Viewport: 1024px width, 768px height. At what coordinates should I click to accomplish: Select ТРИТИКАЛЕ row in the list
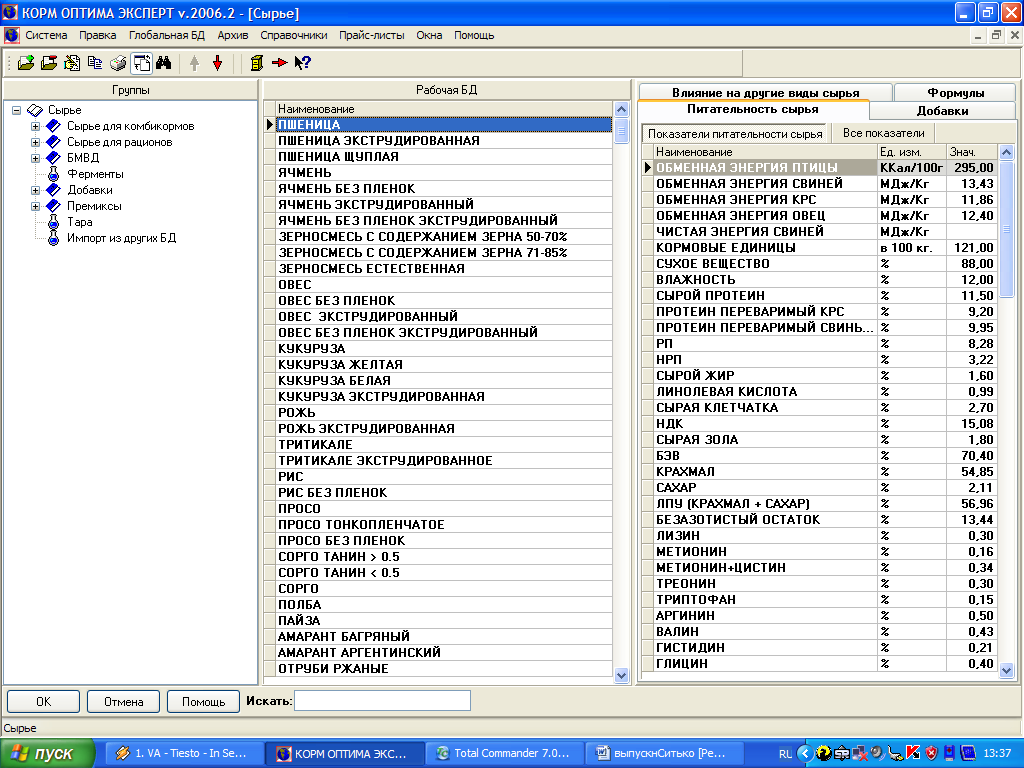pos(444,445)
